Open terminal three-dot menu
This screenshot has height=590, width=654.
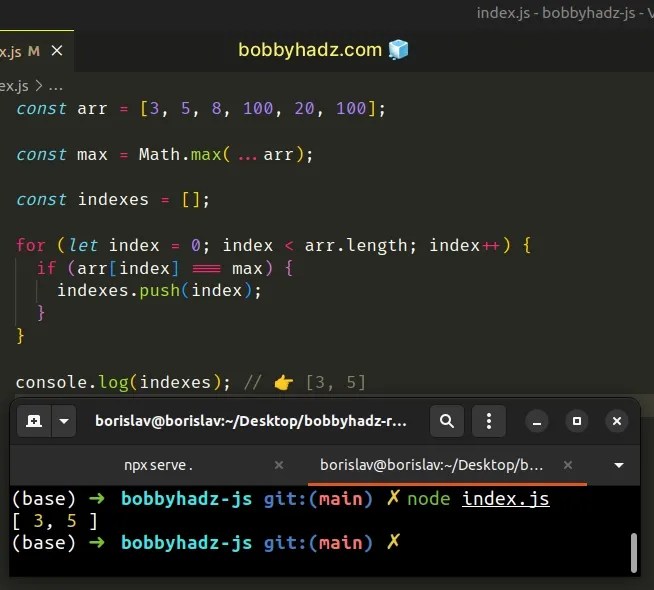point(489,421)
